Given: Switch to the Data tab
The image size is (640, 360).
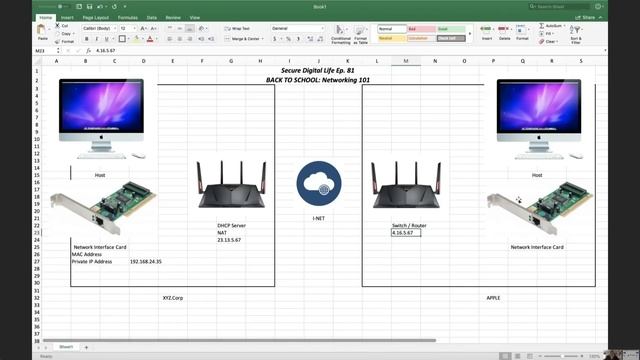Looking at the screenshot, I should (x=152, y=18).
